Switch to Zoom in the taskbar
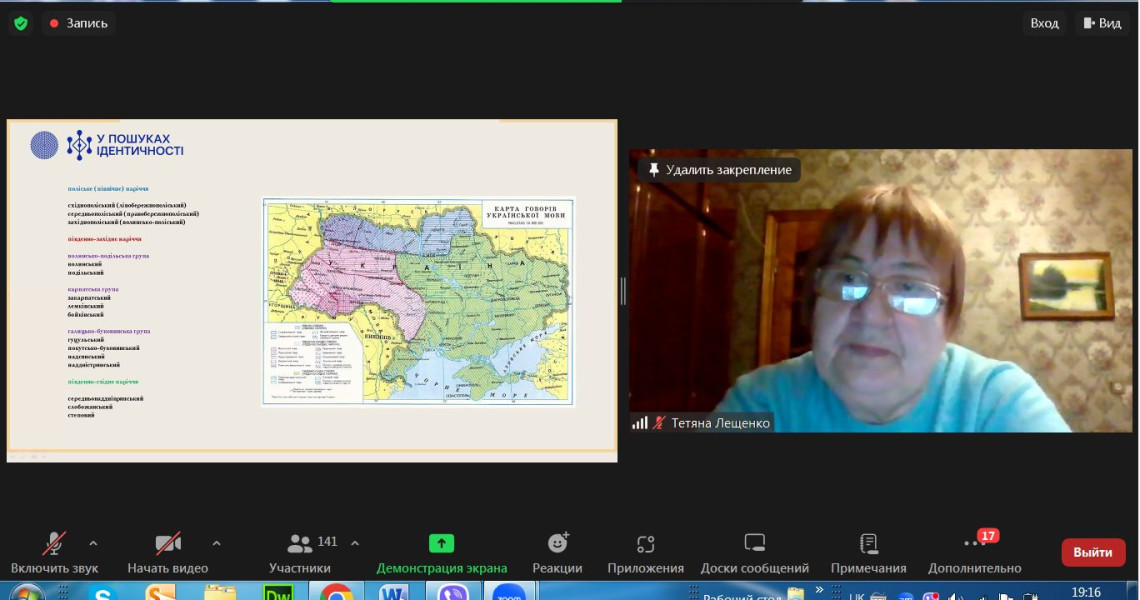The width and height of the screenshot is (1140, 600). pyautogui.click(x=509, y=593)
